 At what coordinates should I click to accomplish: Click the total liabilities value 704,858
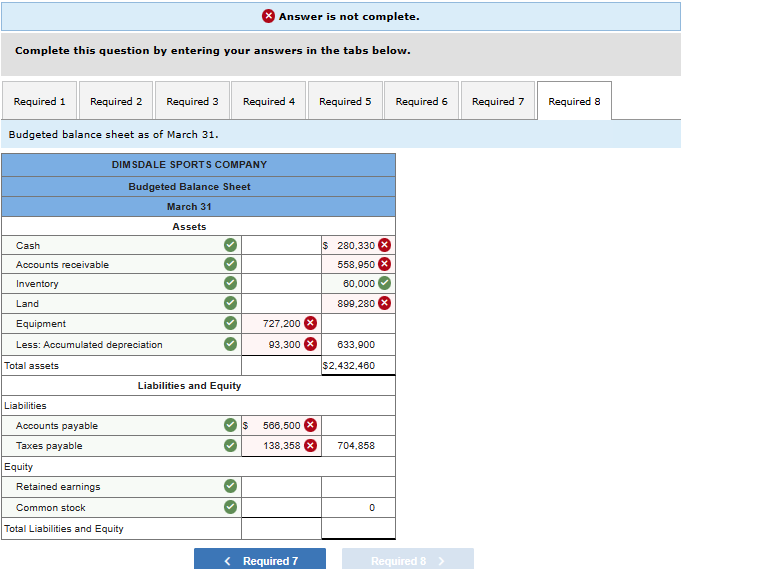click(x=356, y=446)
